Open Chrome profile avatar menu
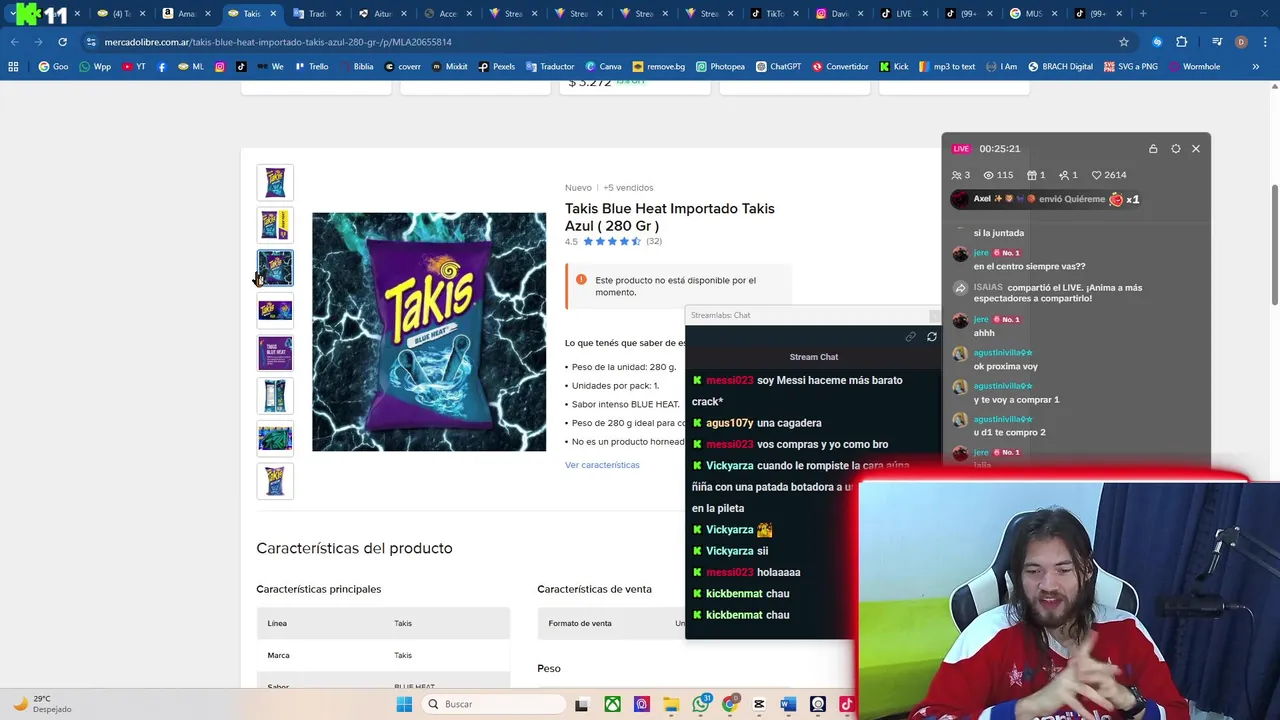This screenshot has height=720, width=1280. coord(1241,42)
